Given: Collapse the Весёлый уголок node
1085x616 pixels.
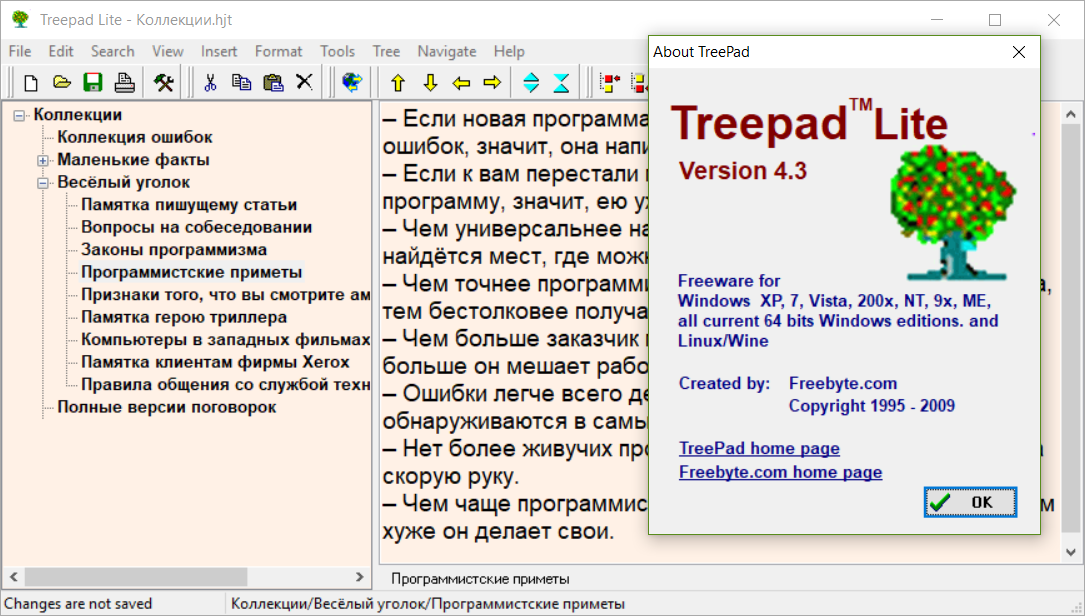Looking at the screenshot, I should pyautogui.click(x=43, y=183).
